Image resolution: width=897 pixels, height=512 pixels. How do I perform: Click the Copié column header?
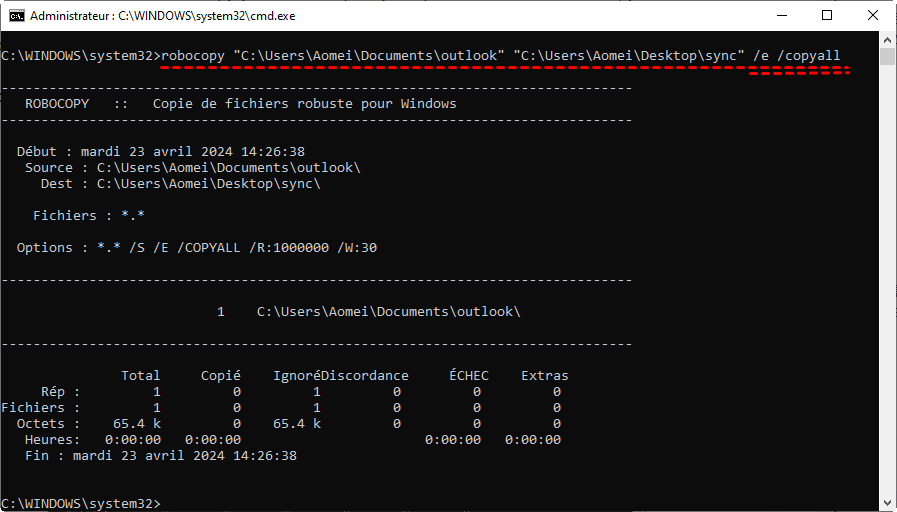pos(220,375)
